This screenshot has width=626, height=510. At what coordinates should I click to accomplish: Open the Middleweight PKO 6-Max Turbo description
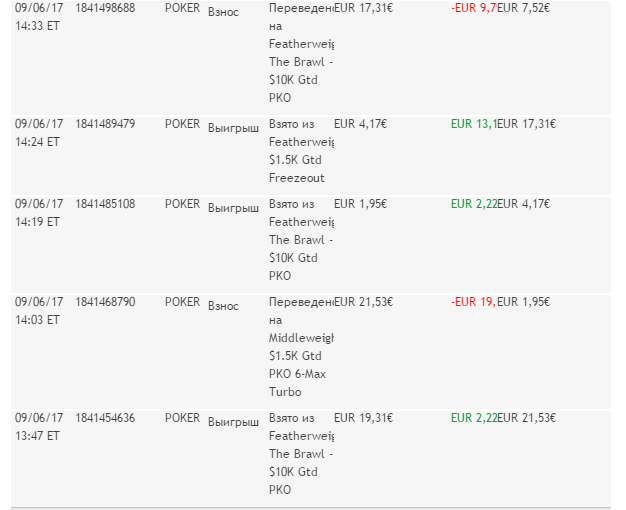click(x=300, y=346)
